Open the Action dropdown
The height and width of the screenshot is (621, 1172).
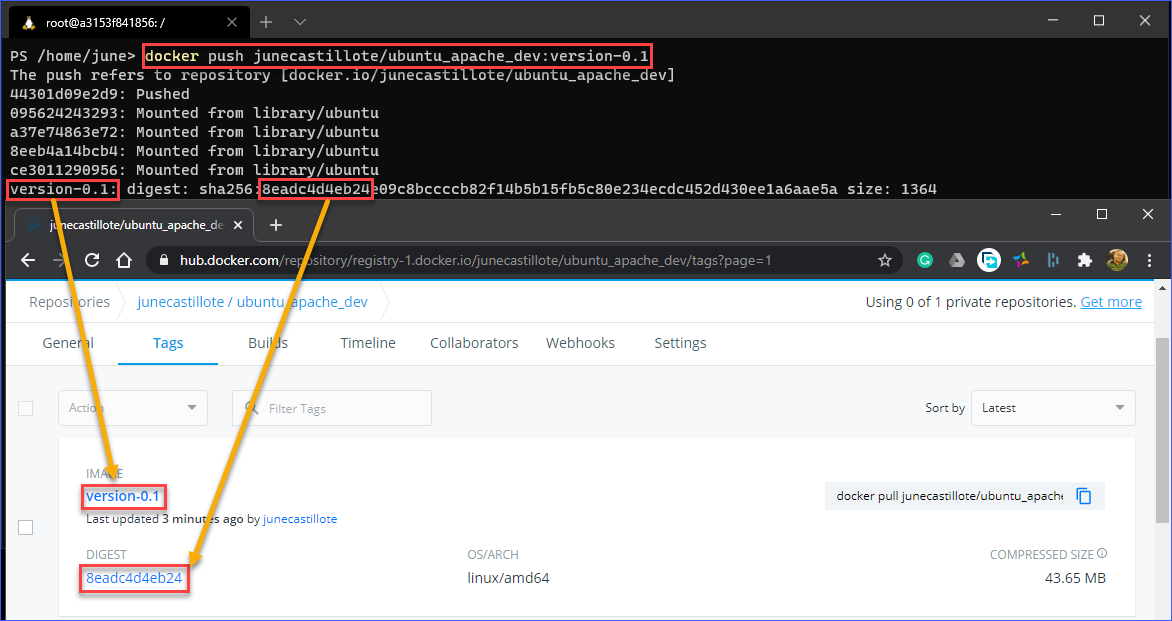[x=133, y=408]
